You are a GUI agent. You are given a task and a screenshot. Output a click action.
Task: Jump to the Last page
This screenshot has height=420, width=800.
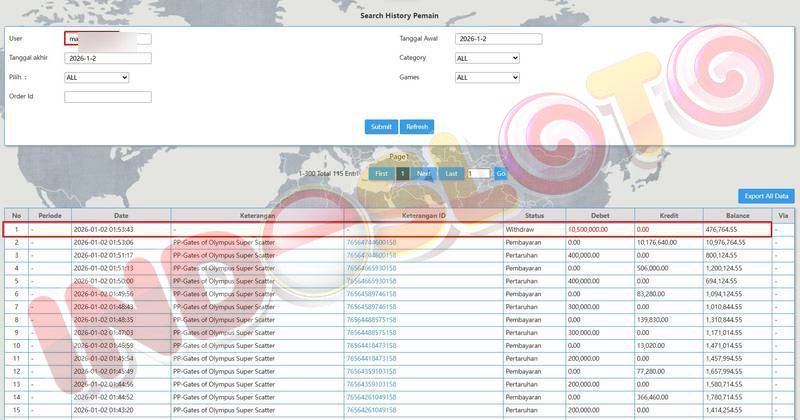(x=451, y=173)
